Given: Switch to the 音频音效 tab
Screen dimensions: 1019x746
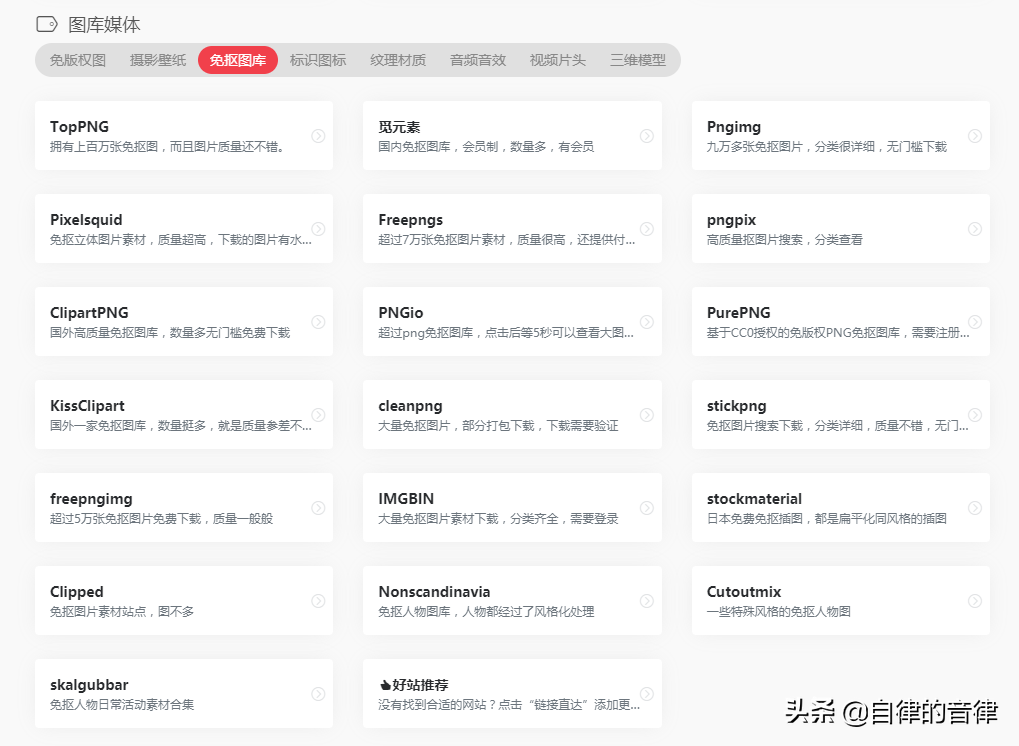Looking at the screenshot, I should [478, 60].
